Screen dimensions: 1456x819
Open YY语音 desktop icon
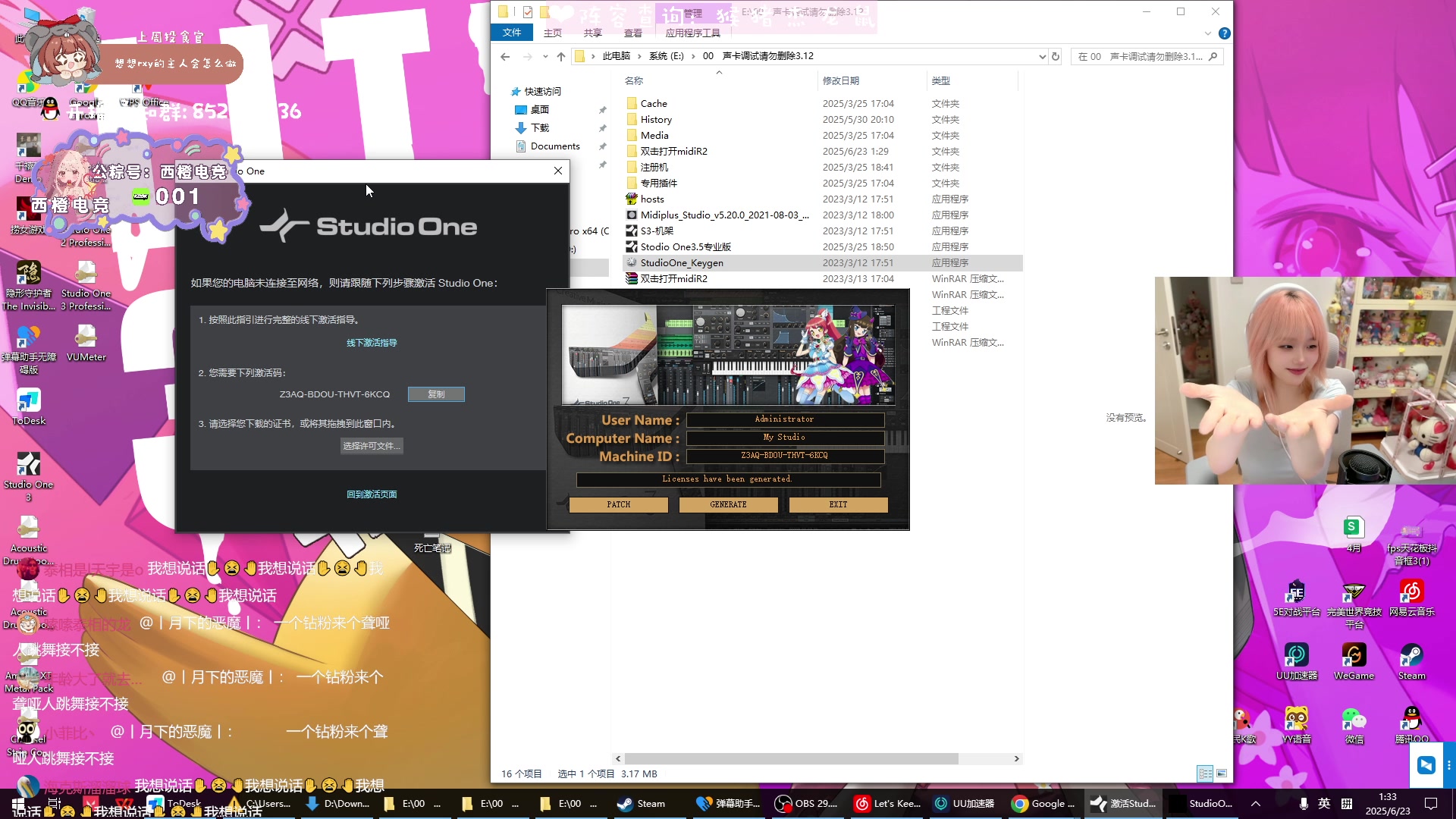(1297, 725)
